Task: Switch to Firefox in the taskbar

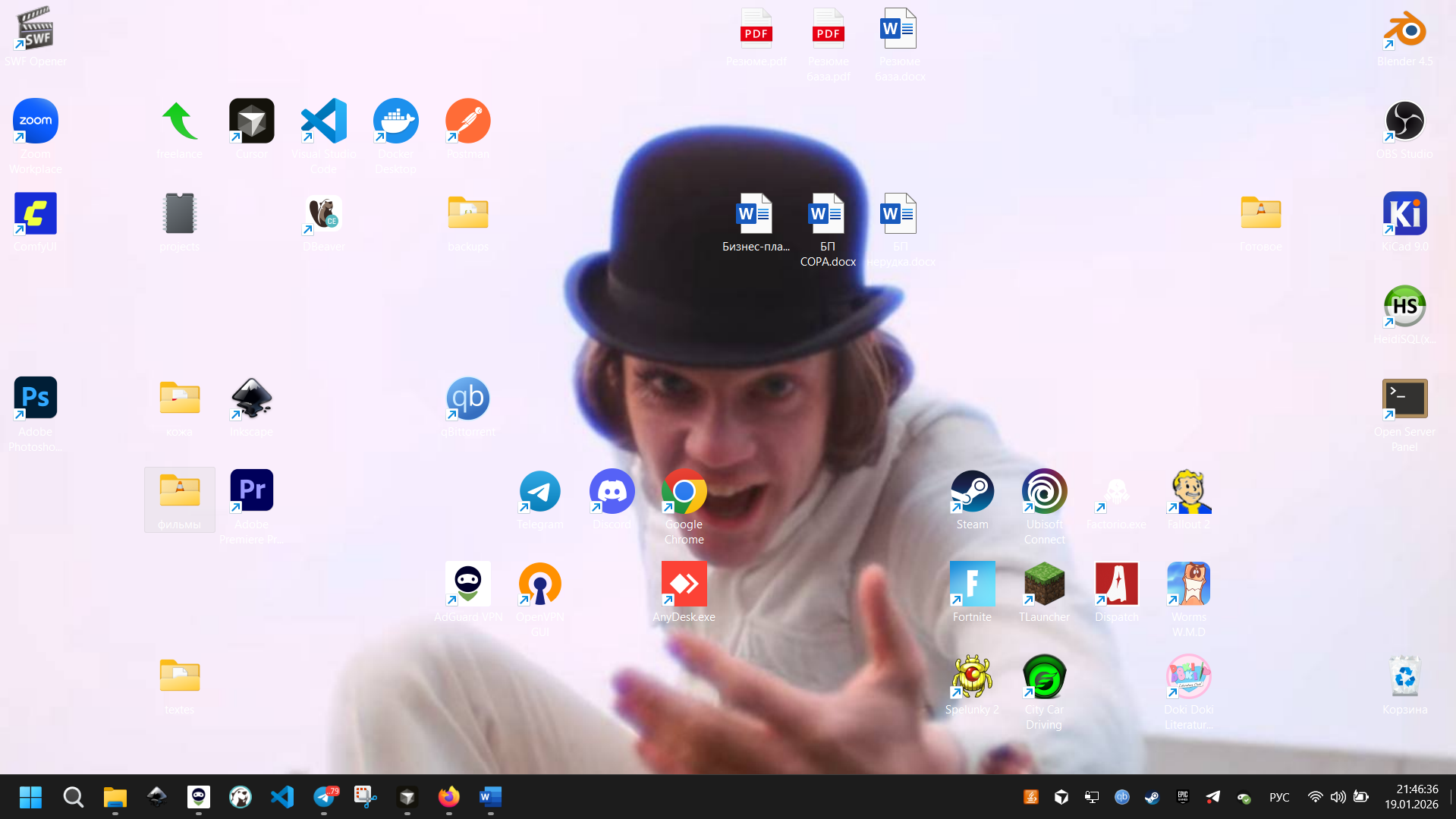Action: [x=448, y=797]
